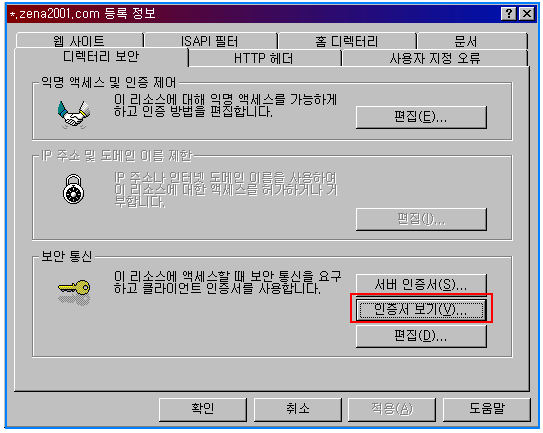This screenshot has height=433, width=543.
Task: Open help via 도움말 button
Action: [x=487, y=409]
